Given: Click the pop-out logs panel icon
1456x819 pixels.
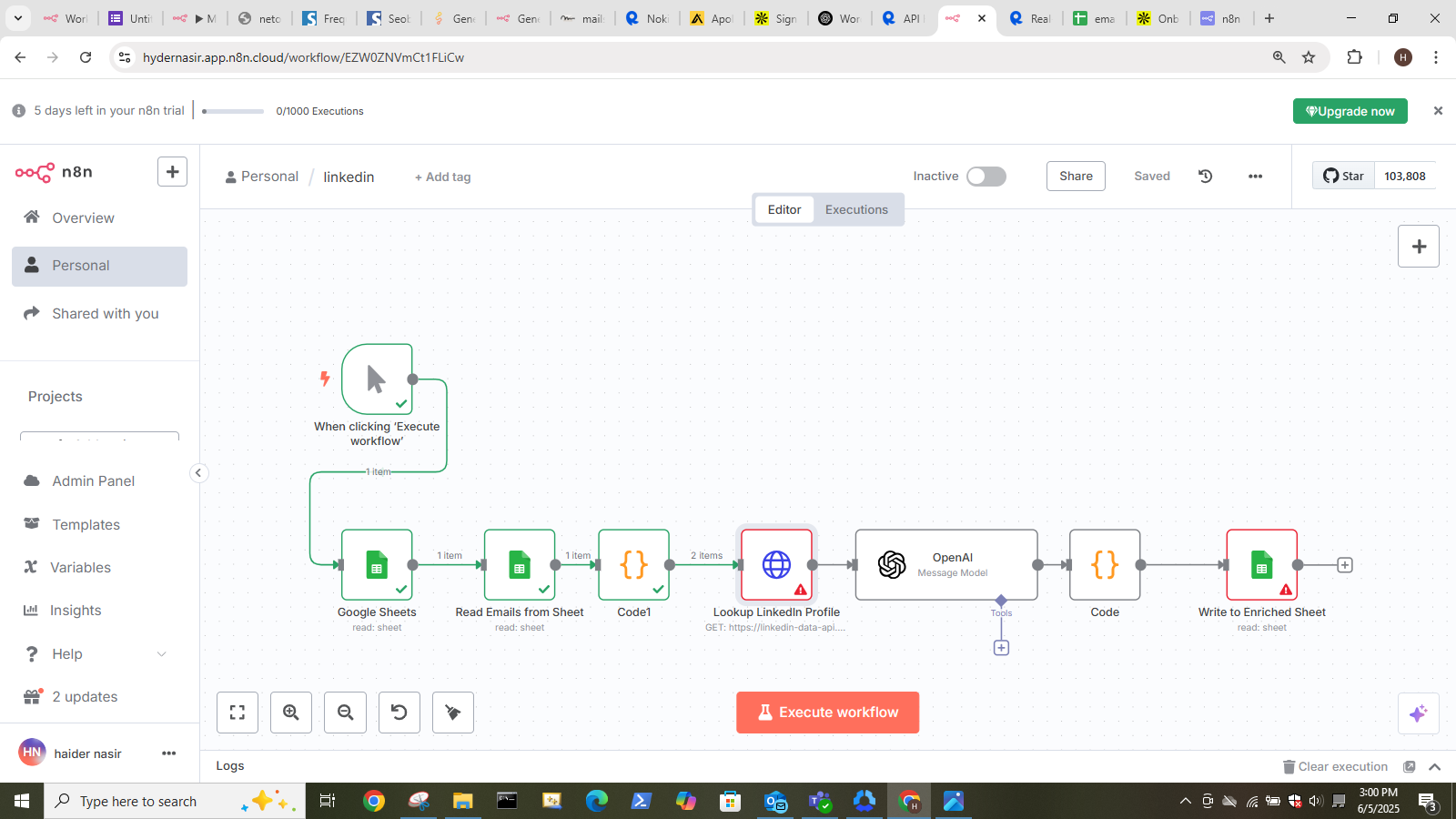Looking at the screenshot, I should [x=1410, y=767].
